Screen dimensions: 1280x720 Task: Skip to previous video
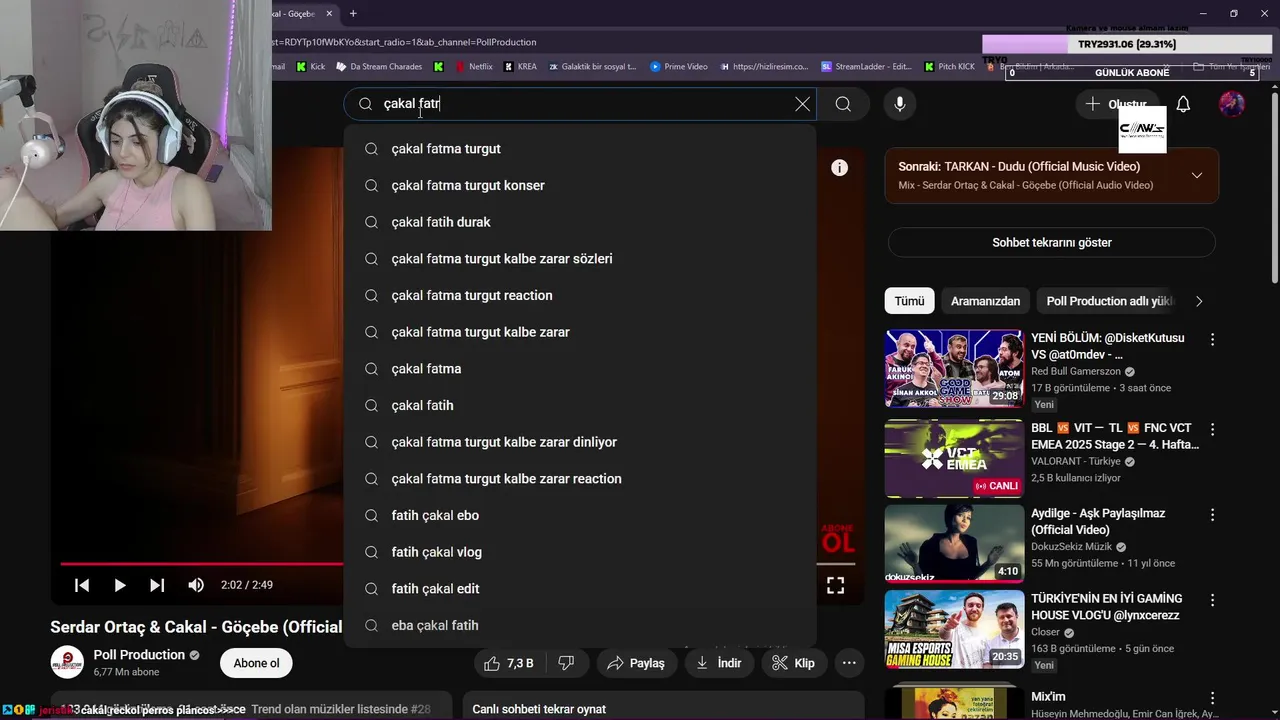(x=82, y=585)
